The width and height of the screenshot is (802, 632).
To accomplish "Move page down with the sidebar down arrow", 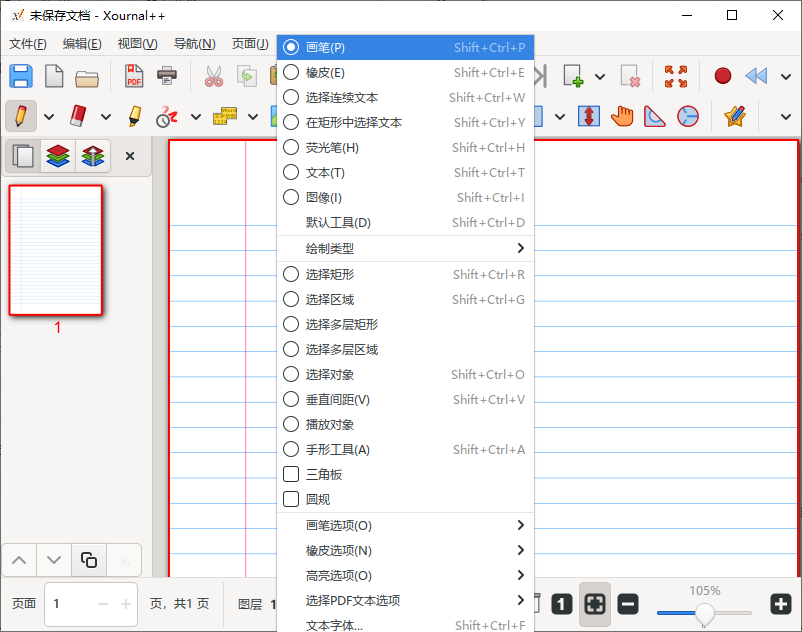I will (x=54, y=560).
